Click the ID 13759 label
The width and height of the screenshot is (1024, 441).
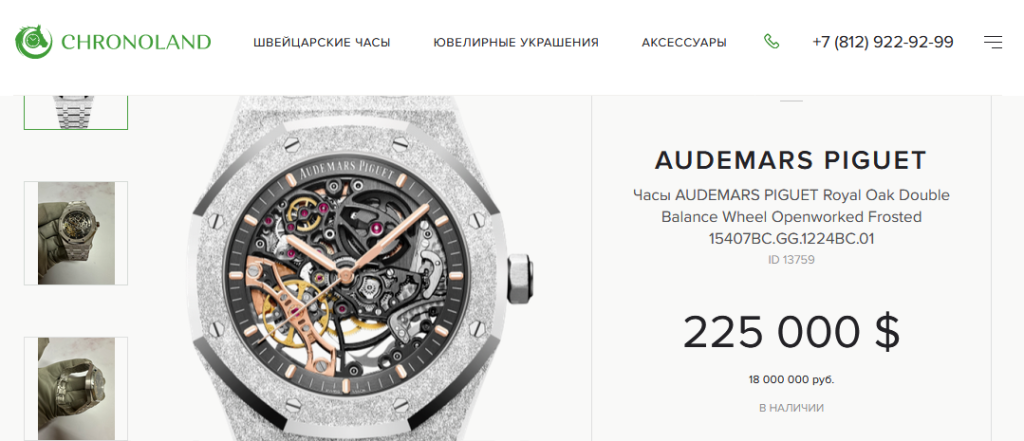click(791, 260)
